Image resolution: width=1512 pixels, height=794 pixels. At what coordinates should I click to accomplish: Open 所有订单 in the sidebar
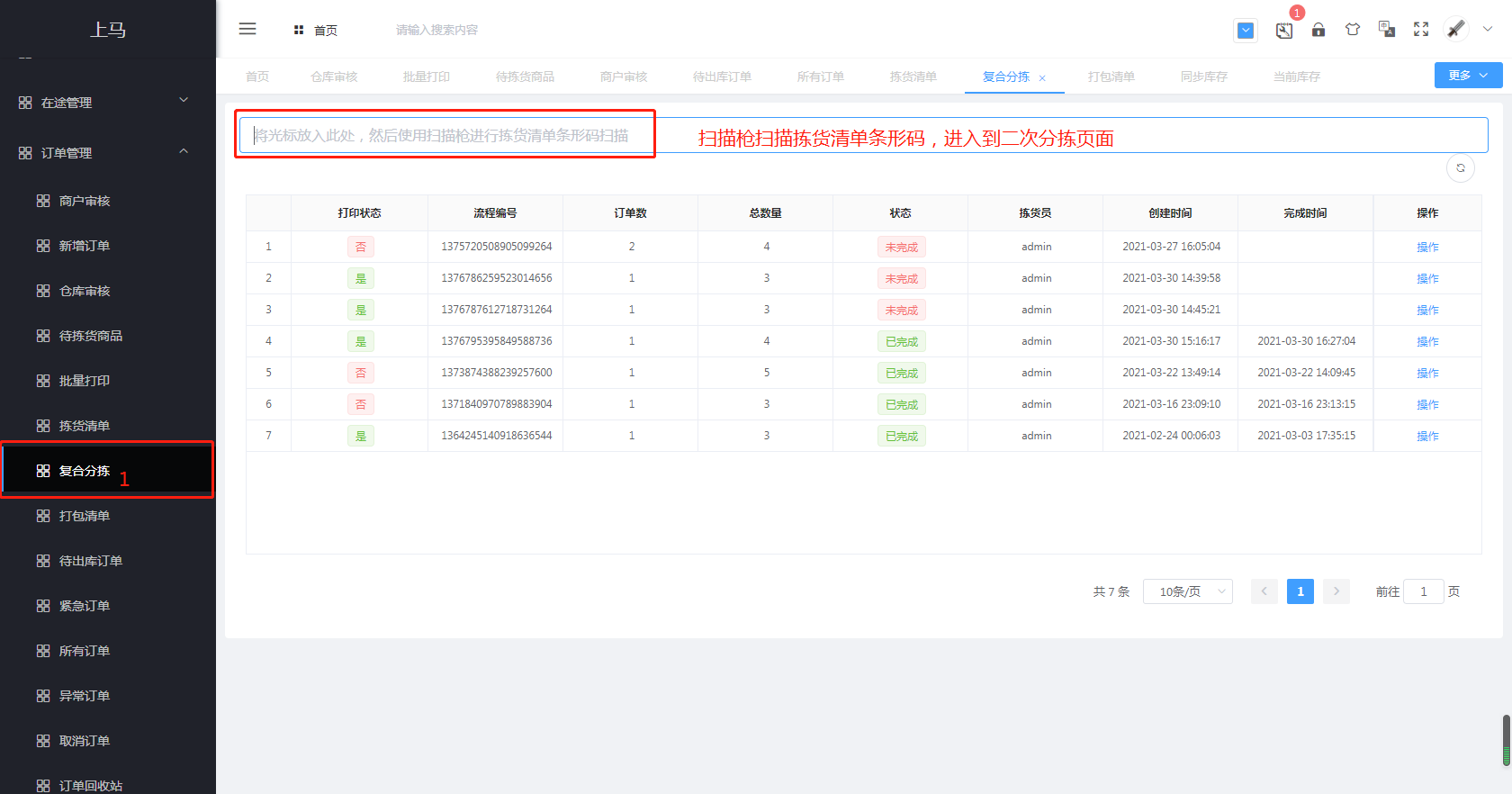pyautogui.click(x=108, y=651)
